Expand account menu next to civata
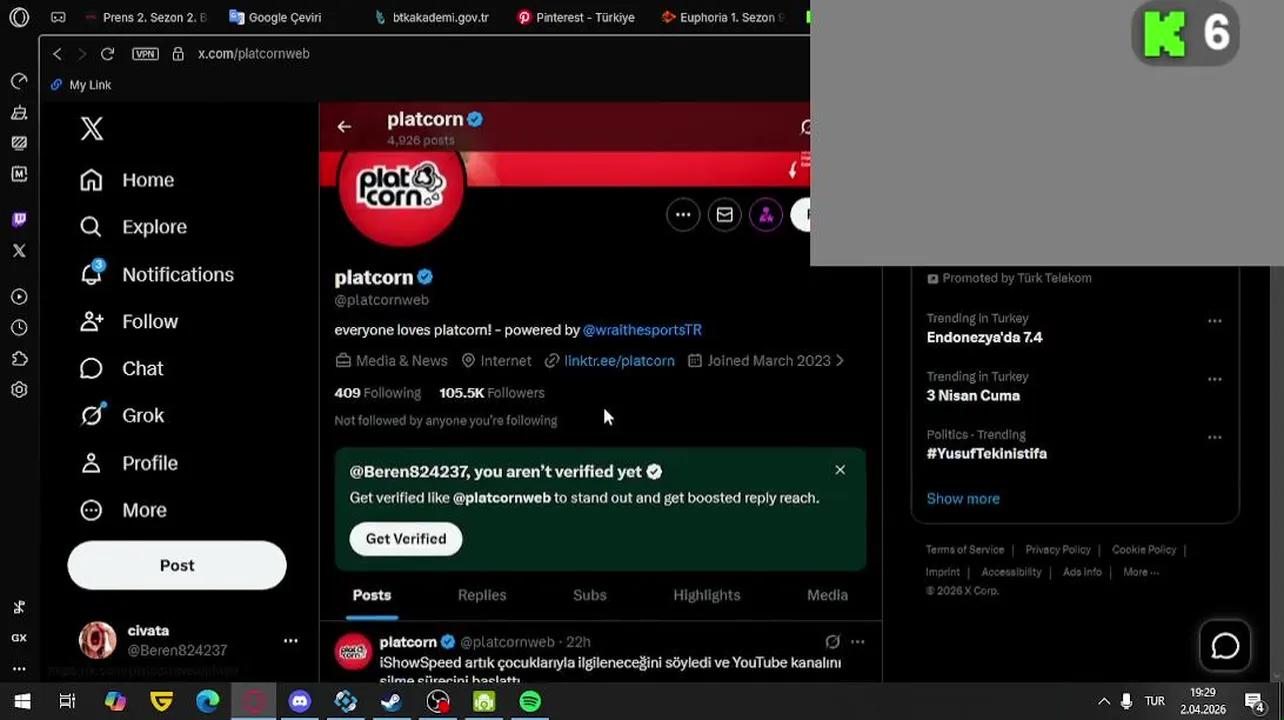The width and height of the screenshot is (1284, 720). click(290, 640)
